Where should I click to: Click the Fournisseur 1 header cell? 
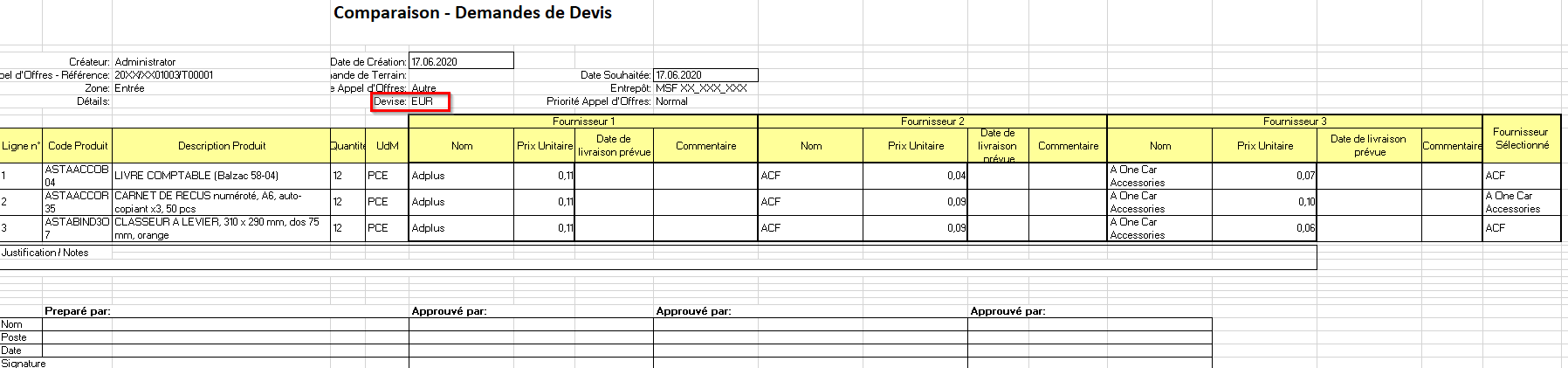(583, 122)
